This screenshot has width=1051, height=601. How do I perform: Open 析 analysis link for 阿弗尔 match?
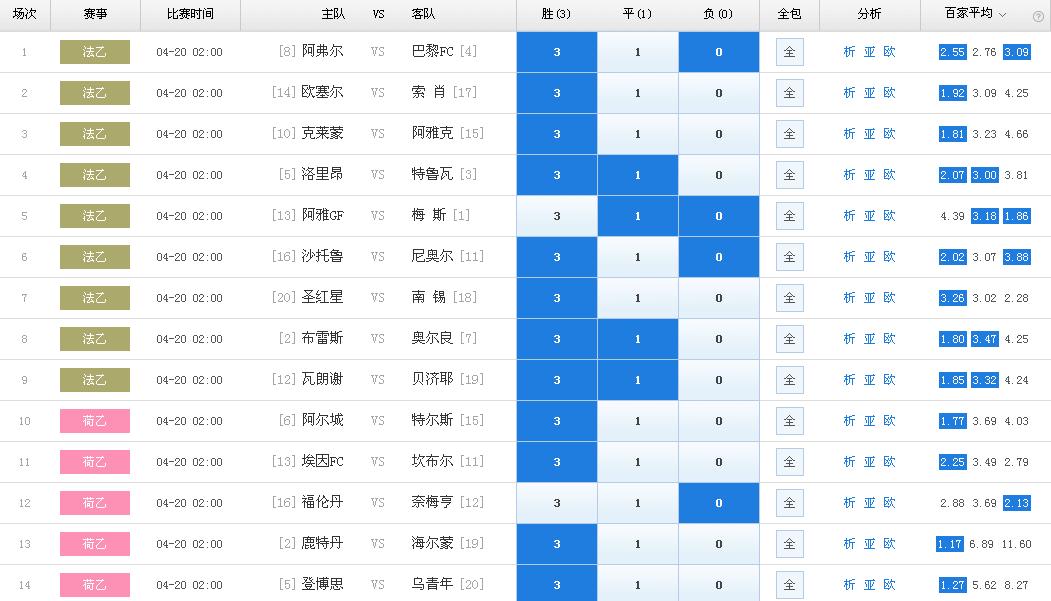[849, 52]
